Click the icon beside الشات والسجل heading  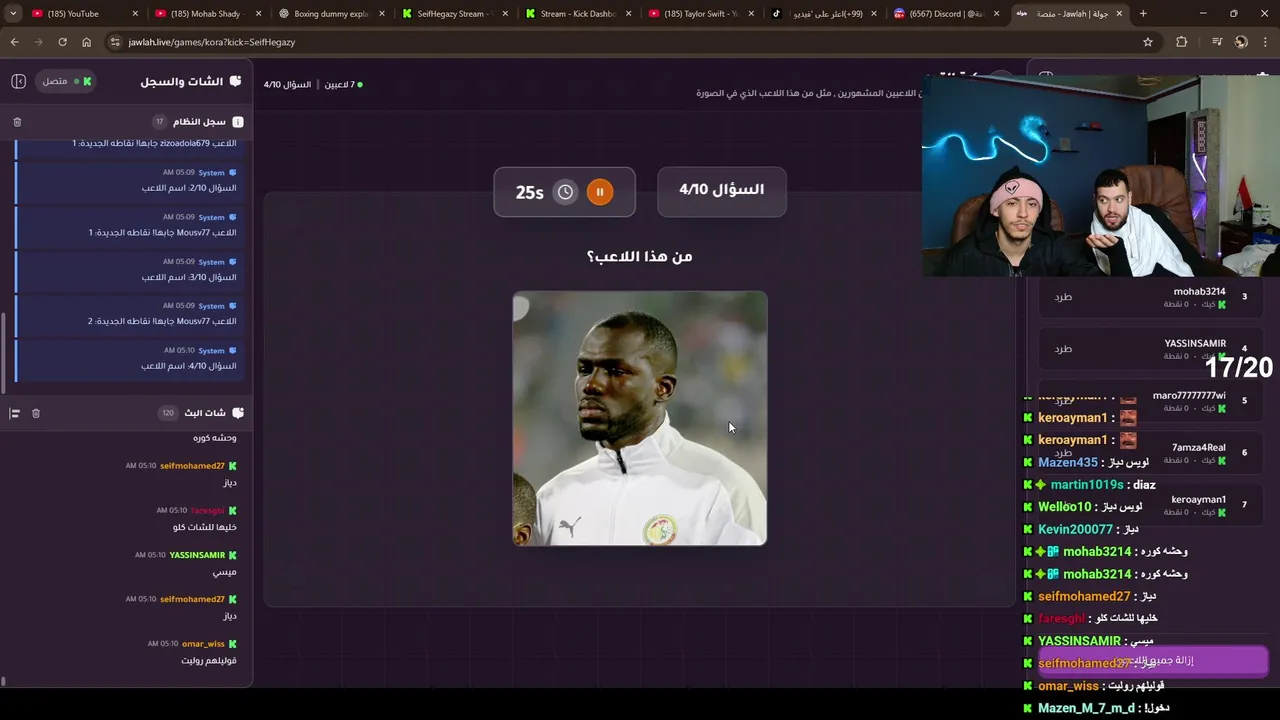pyautogui.click(x=236, y=81)
